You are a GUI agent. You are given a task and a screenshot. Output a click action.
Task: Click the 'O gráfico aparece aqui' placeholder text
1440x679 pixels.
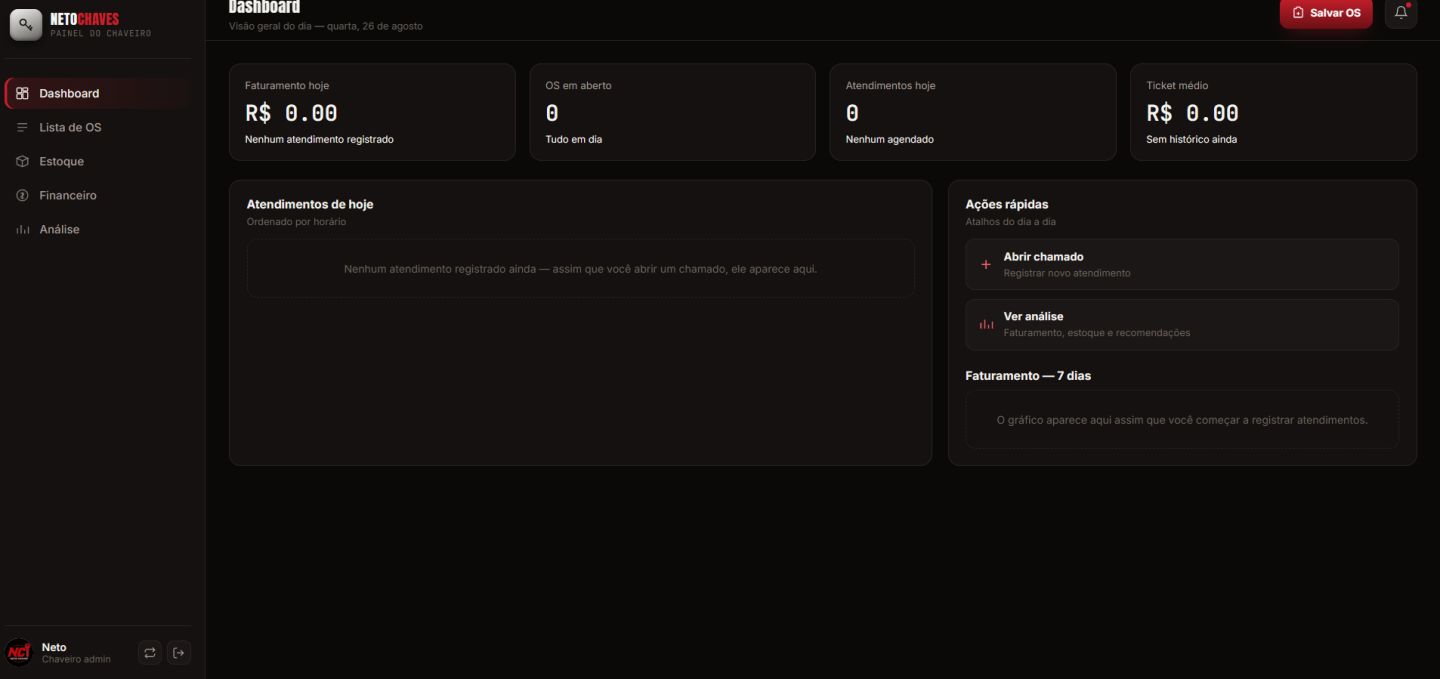coord(1182,420)
